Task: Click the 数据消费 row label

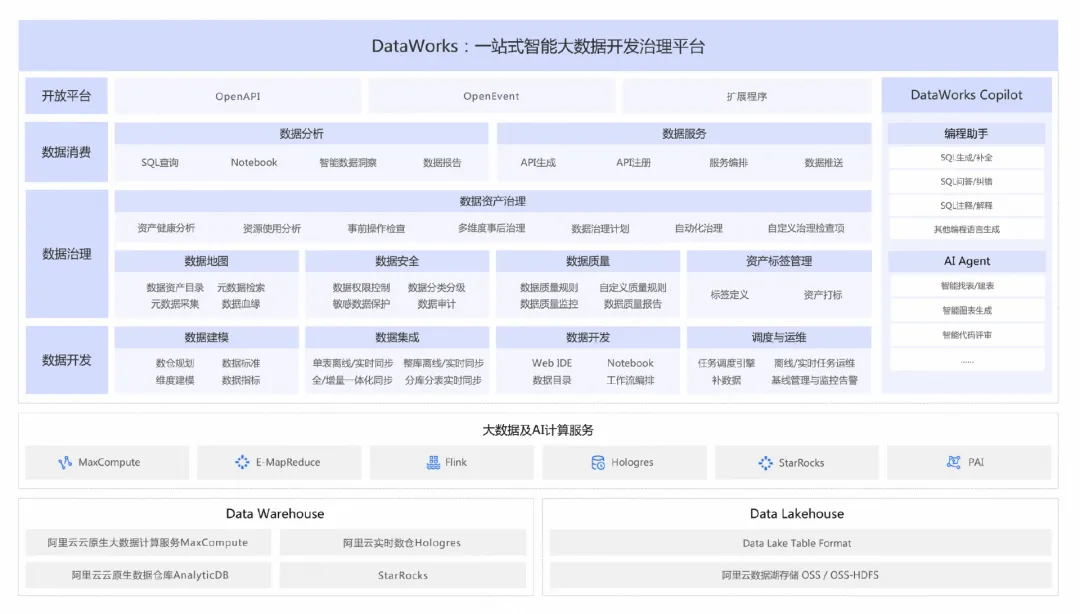Action: point(66,152)
